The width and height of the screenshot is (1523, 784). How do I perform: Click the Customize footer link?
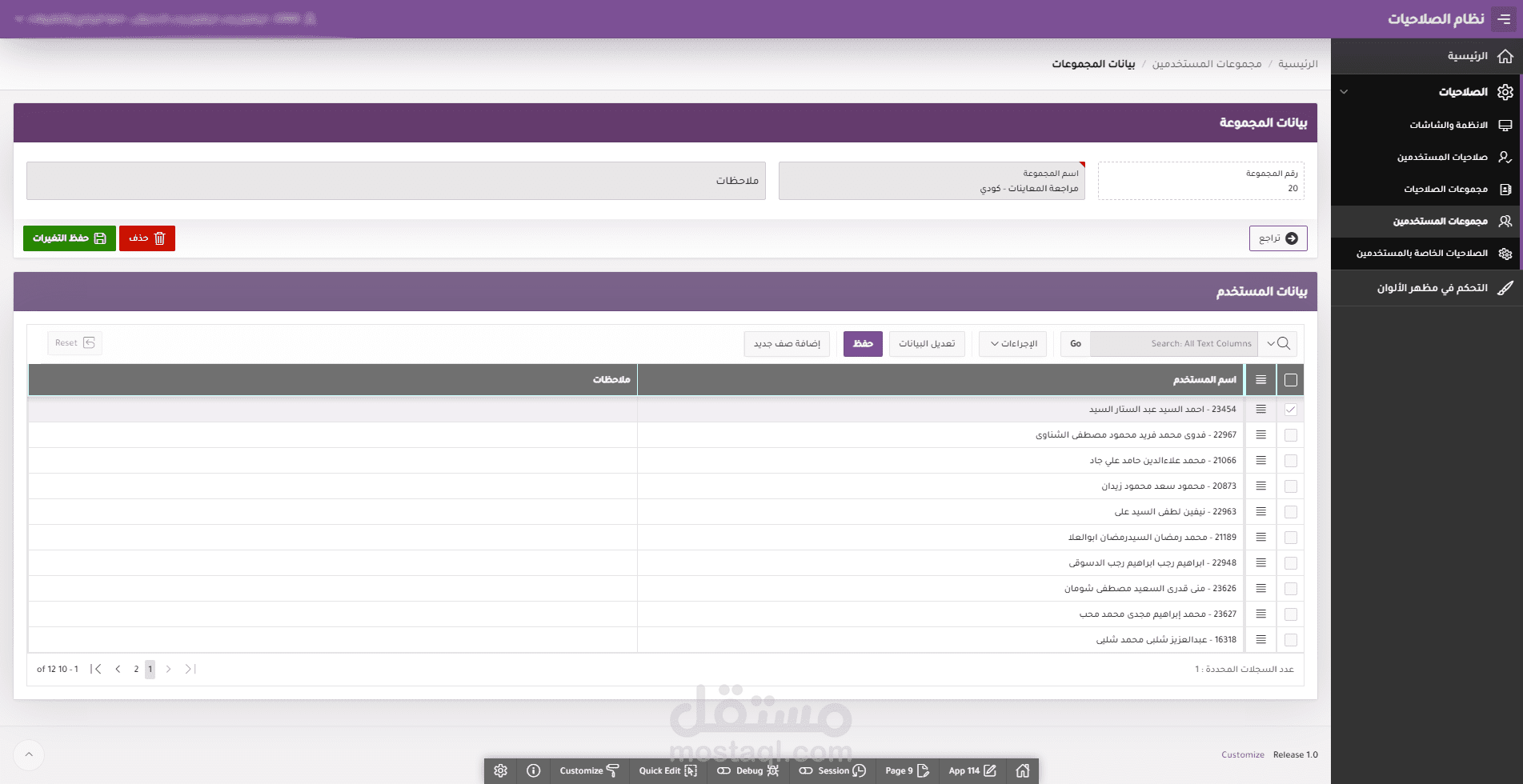pyautogui.click(x=1242, y=755)
